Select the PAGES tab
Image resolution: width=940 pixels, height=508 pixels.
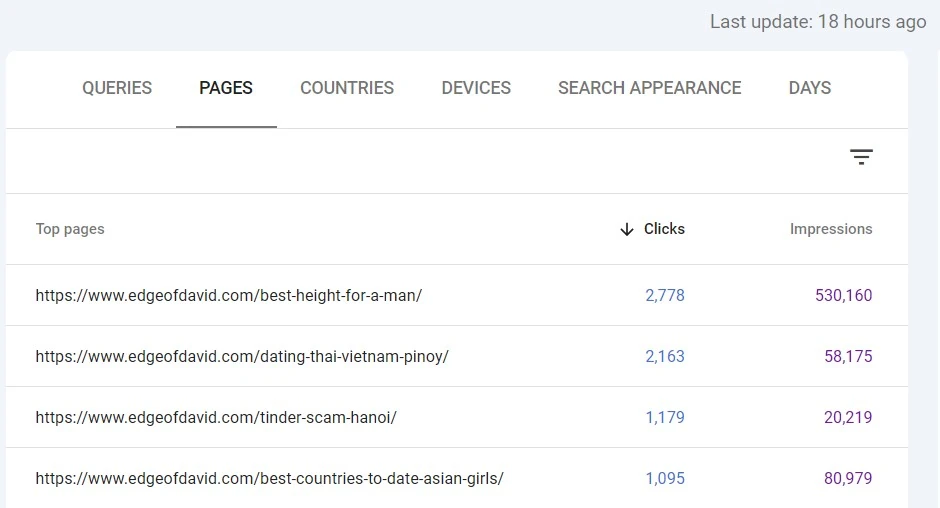(226, 88)
